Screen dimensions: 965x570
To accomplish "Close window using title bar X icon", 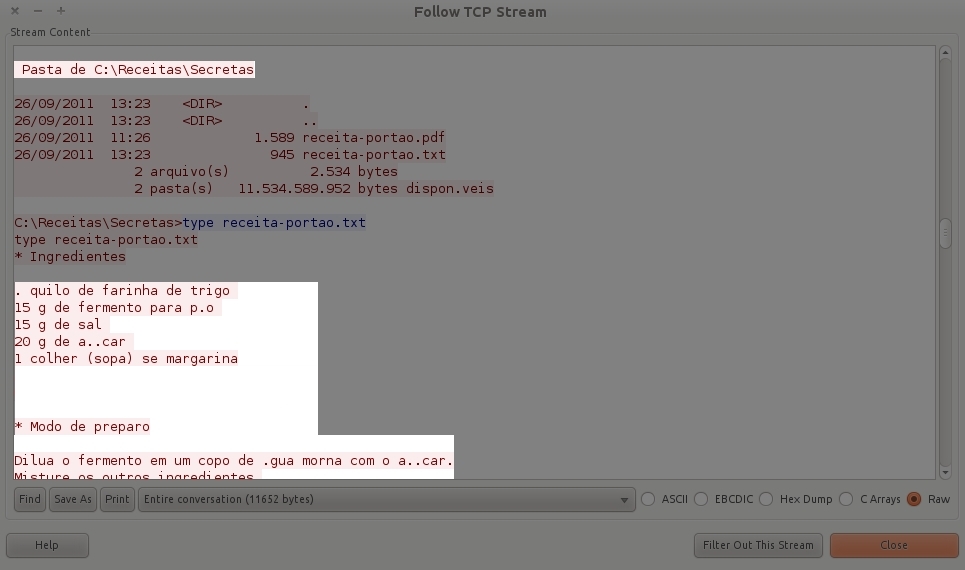I will 15,11.
